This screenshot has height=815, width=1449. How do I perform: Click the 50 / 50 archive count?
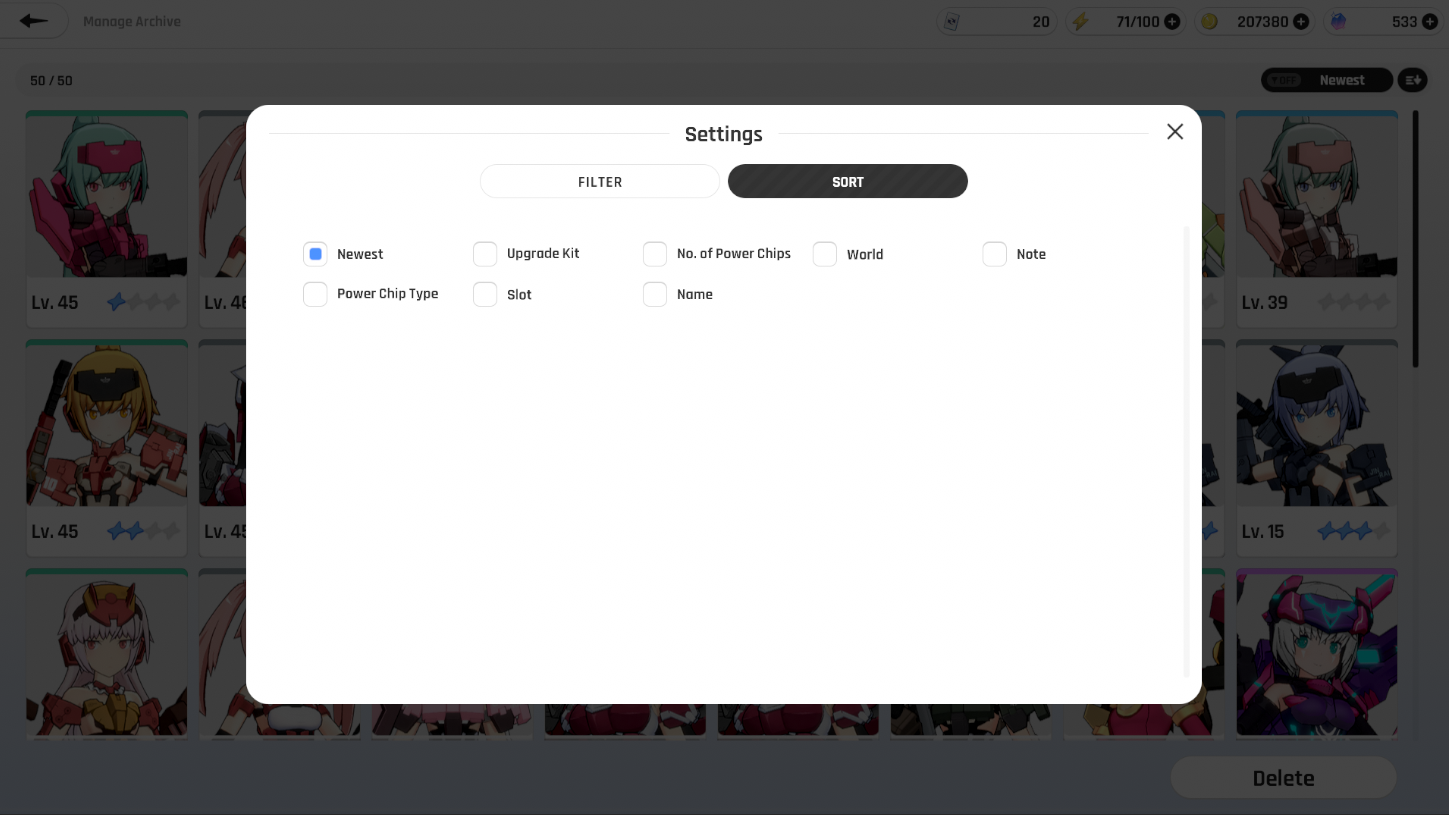pos(51,80)
